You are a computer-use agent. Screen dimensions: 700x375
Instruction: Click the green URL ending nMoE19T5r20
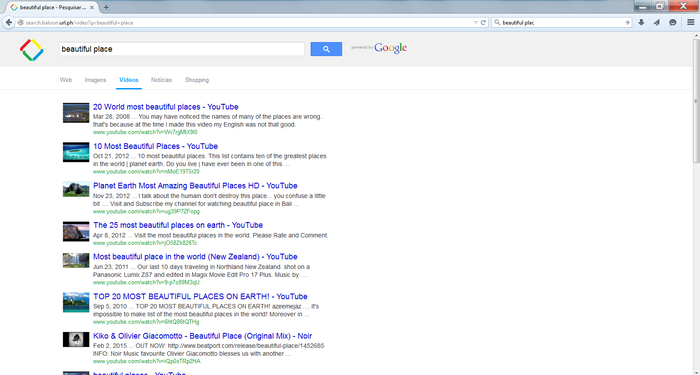click(x=146, y=171)
